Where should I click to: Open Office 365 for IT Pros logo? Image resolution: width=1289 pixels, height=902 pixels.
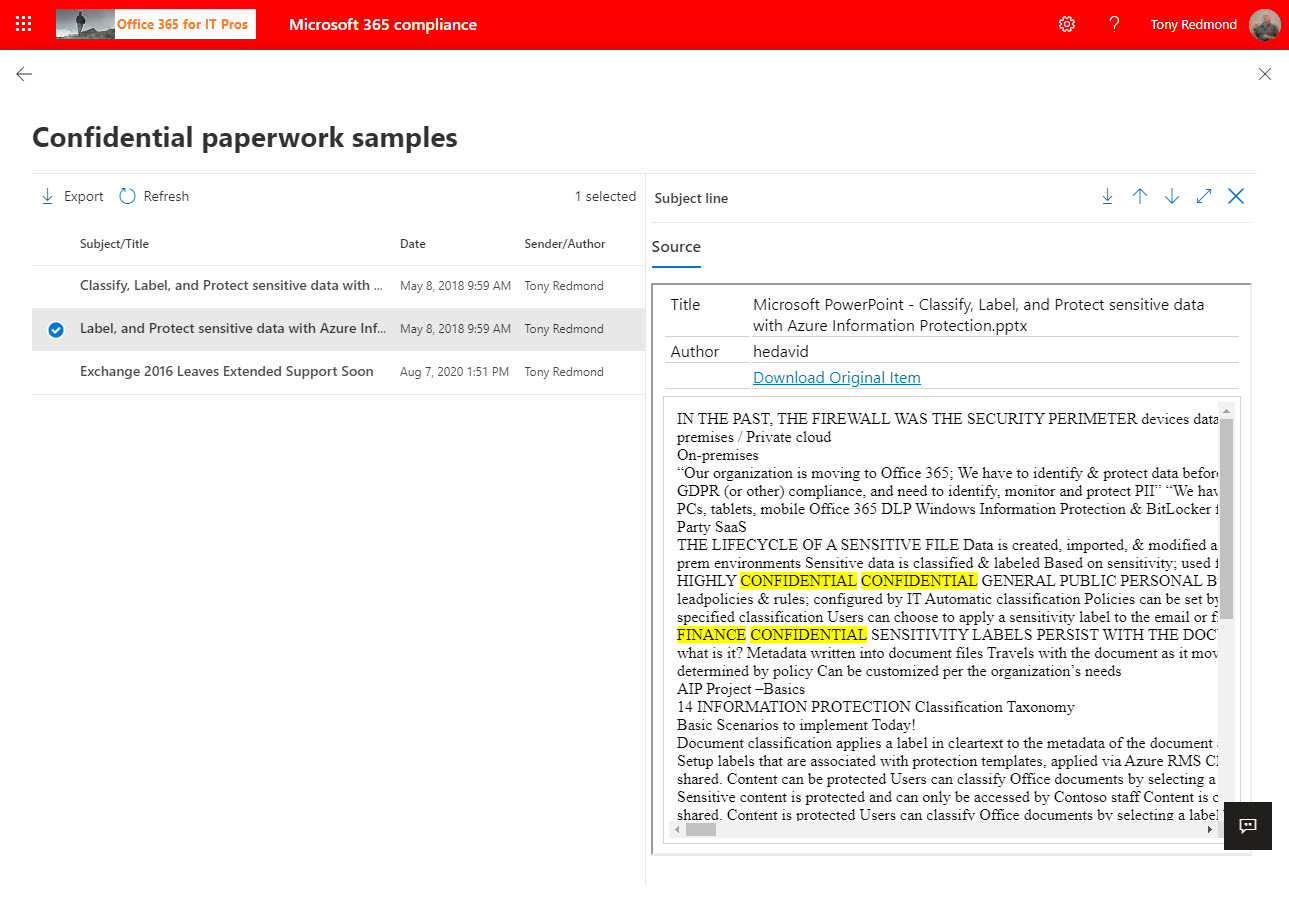tap(156, 24)
